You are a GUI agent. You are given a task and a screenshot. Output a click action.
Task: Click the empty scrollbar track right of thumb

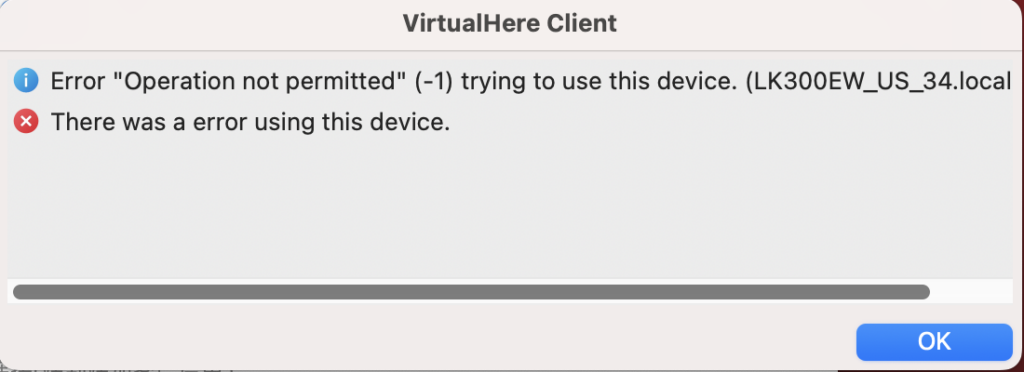(972, 292)
